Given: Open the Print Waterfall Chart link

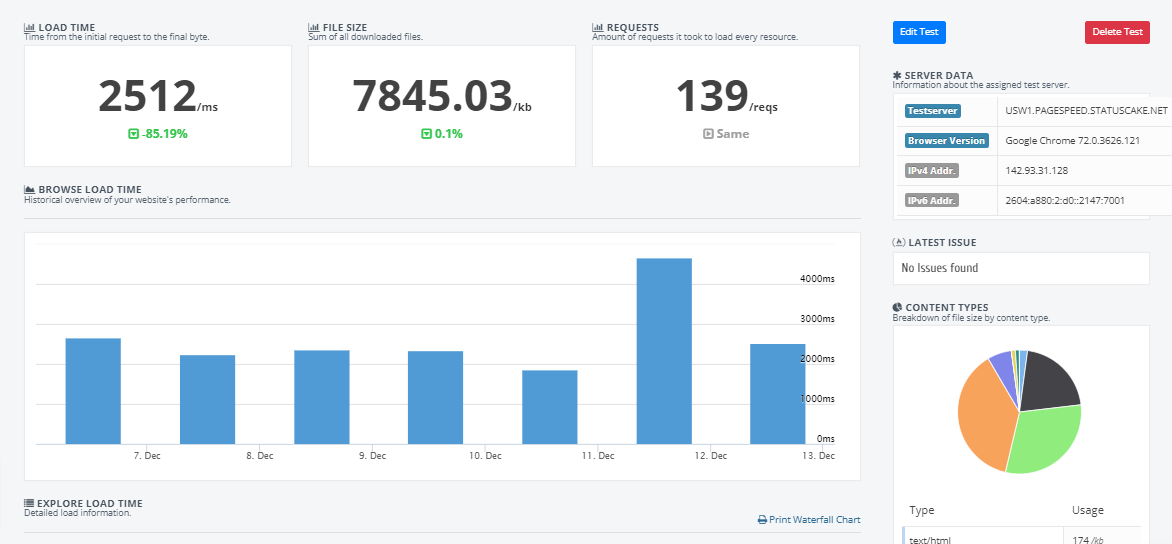Looking at the screenshot, I should [x=814, y=520].
